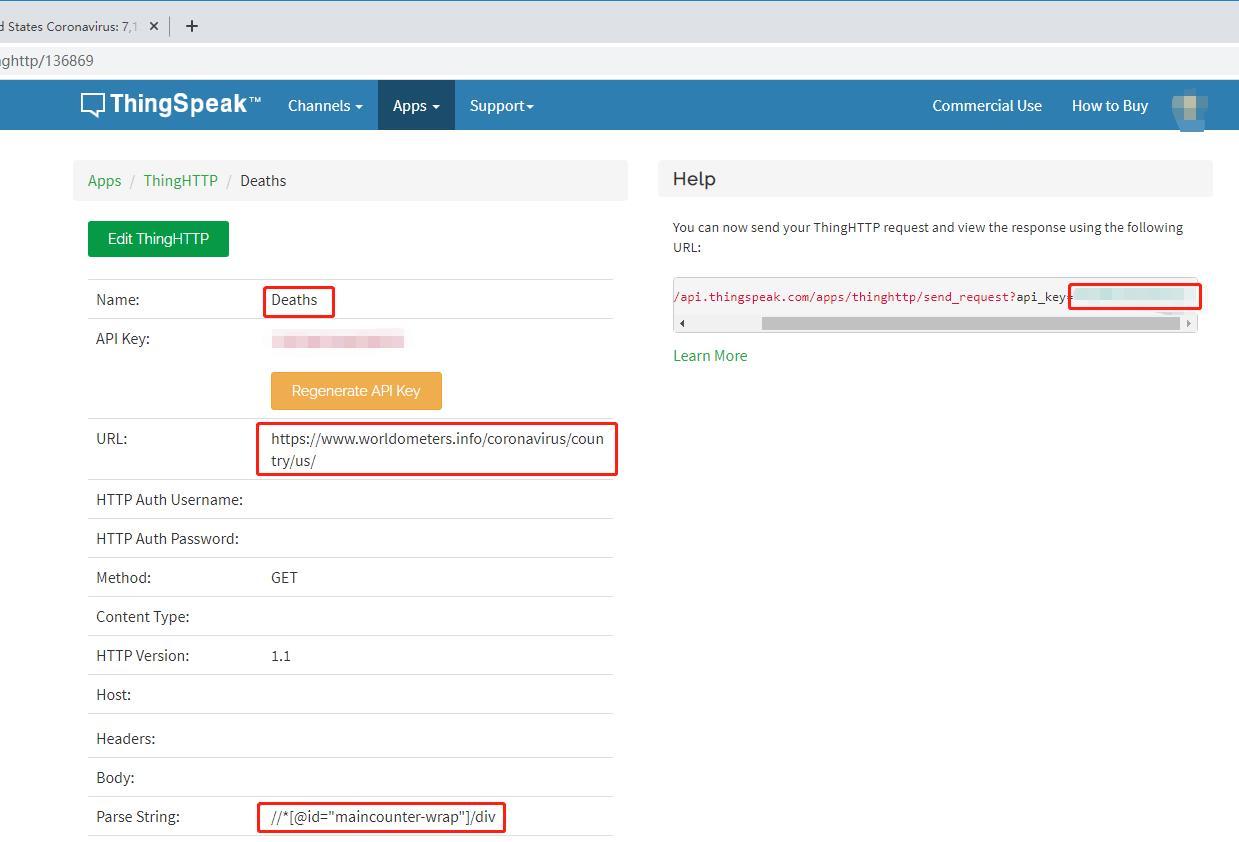
Task: Click the Parse String value maincounter-wrap
Action: [x=383, y=817]
